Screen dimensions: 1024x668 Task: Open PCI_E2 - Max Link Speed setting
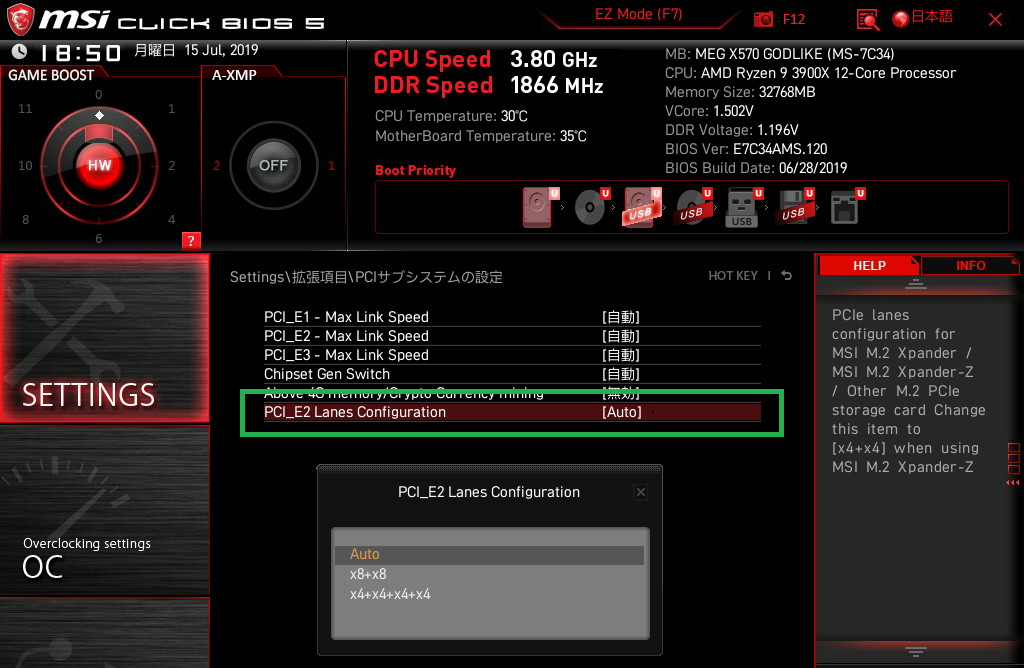click(x=512, y=336)
